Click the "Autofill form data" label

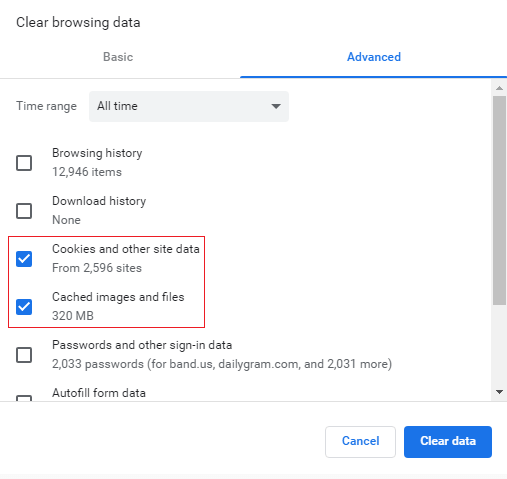(99, 393)
